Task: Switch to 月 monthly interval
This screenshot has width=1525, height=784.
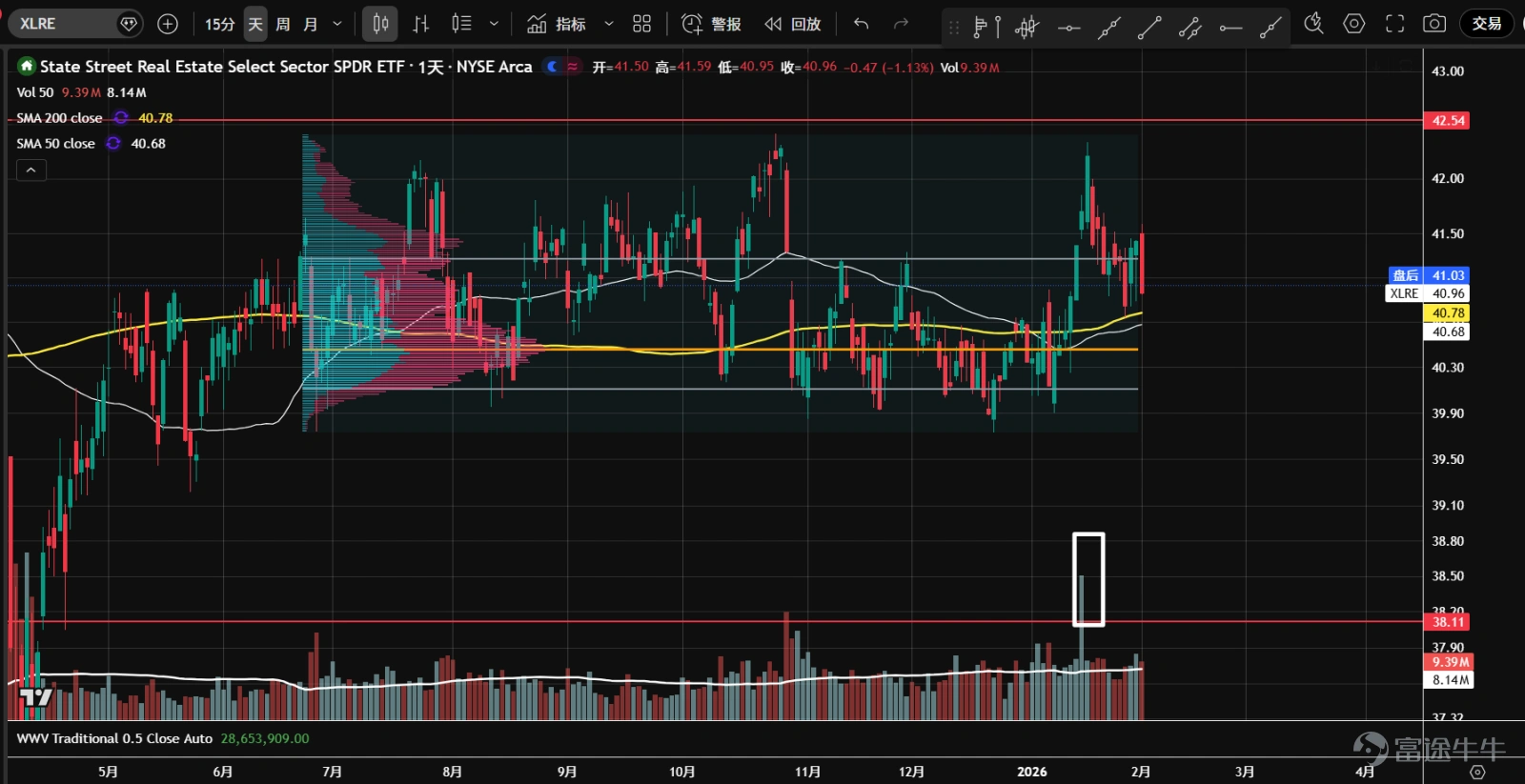Action: (311, 24)
